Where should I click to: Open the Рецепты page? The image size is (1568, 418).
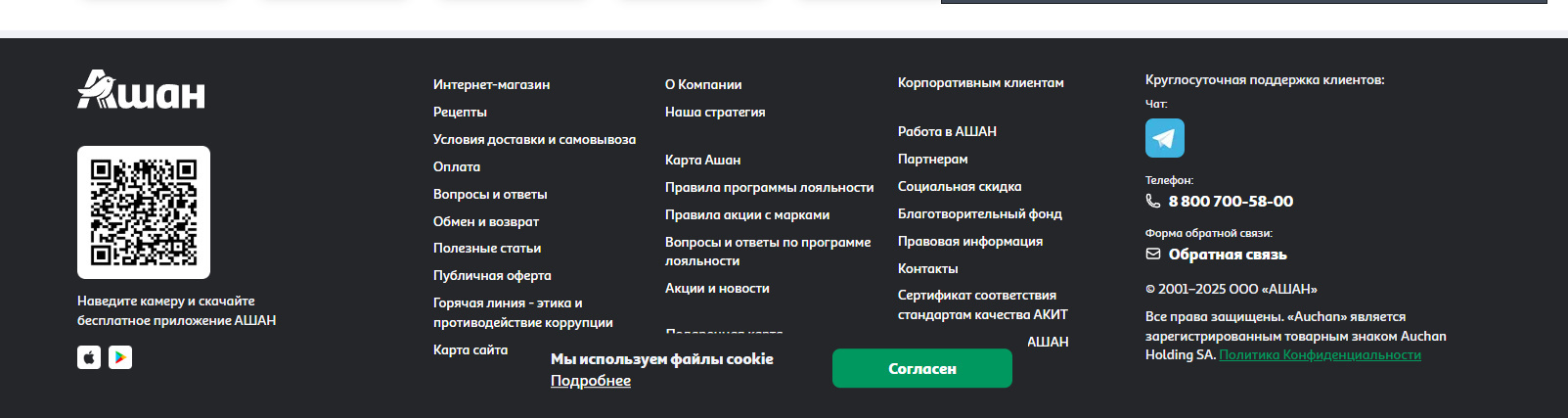pos(460,112)
